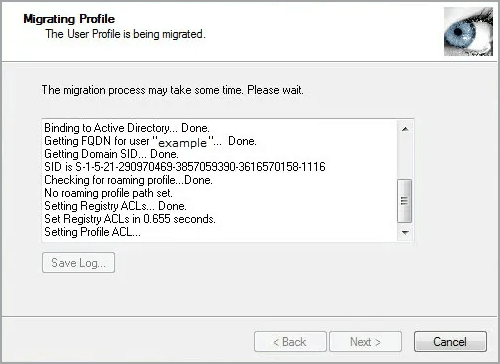The image size is (500, 364).
Task: Click the blue eye logo image
Action: (x=468, y=32)
